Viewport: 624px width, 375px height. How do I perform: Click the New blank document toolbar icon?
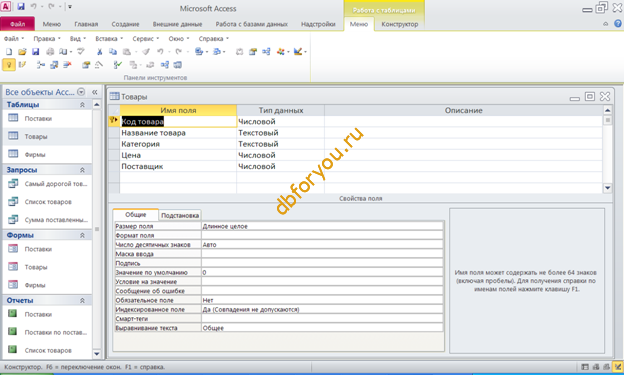click(9, 52)
